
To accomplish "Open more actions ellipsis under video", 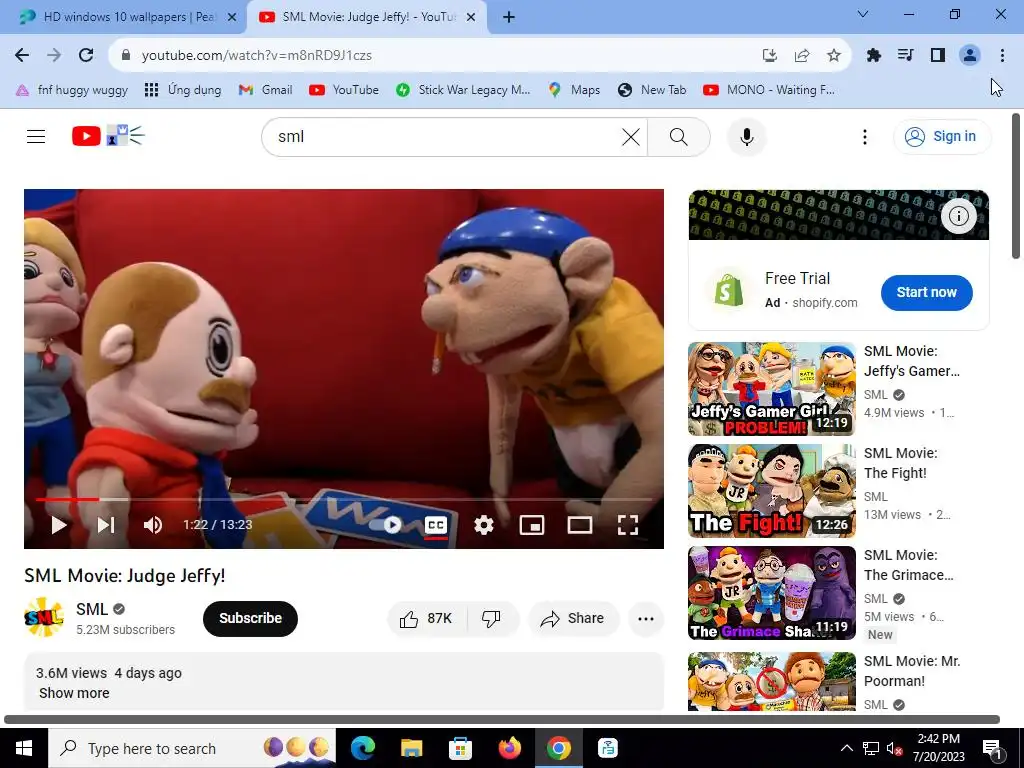I will click(646, 618).
